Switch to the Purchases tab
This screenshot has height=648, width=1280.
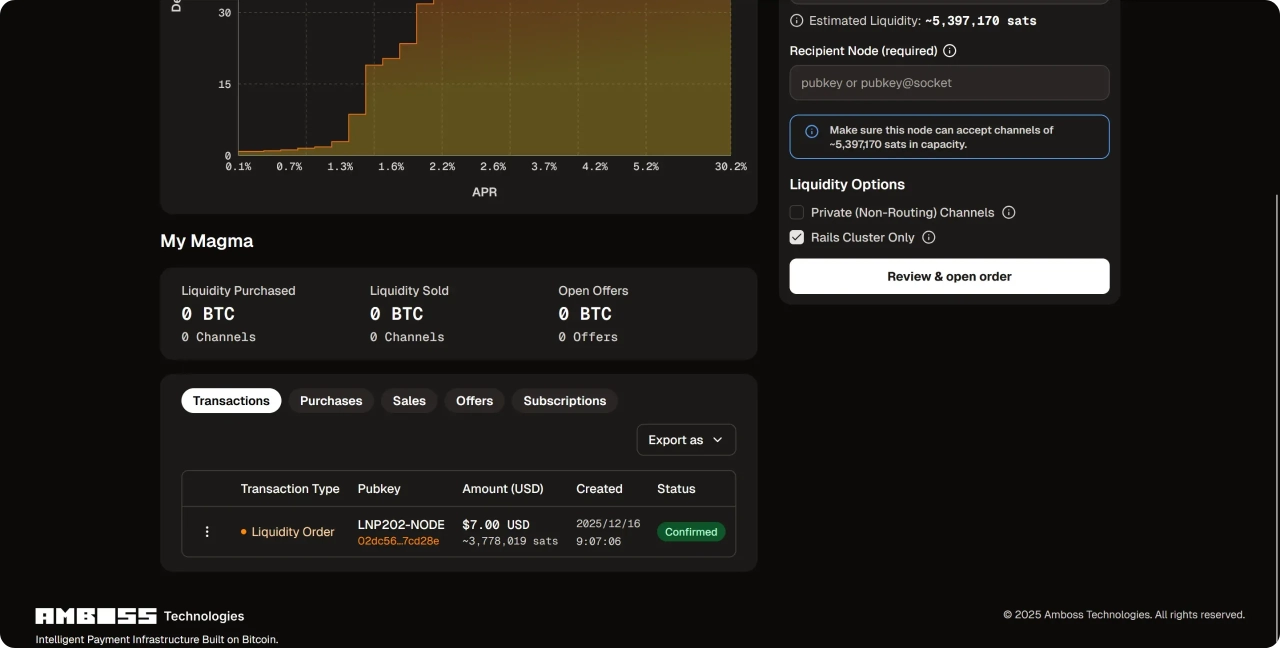(331, 401)
